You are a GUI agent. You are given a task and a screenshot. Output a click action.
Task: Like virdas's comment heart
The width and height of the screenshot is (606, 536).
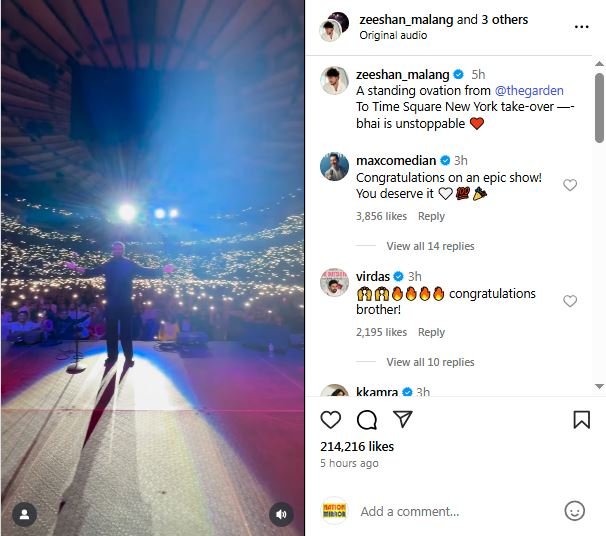point(570,301)
